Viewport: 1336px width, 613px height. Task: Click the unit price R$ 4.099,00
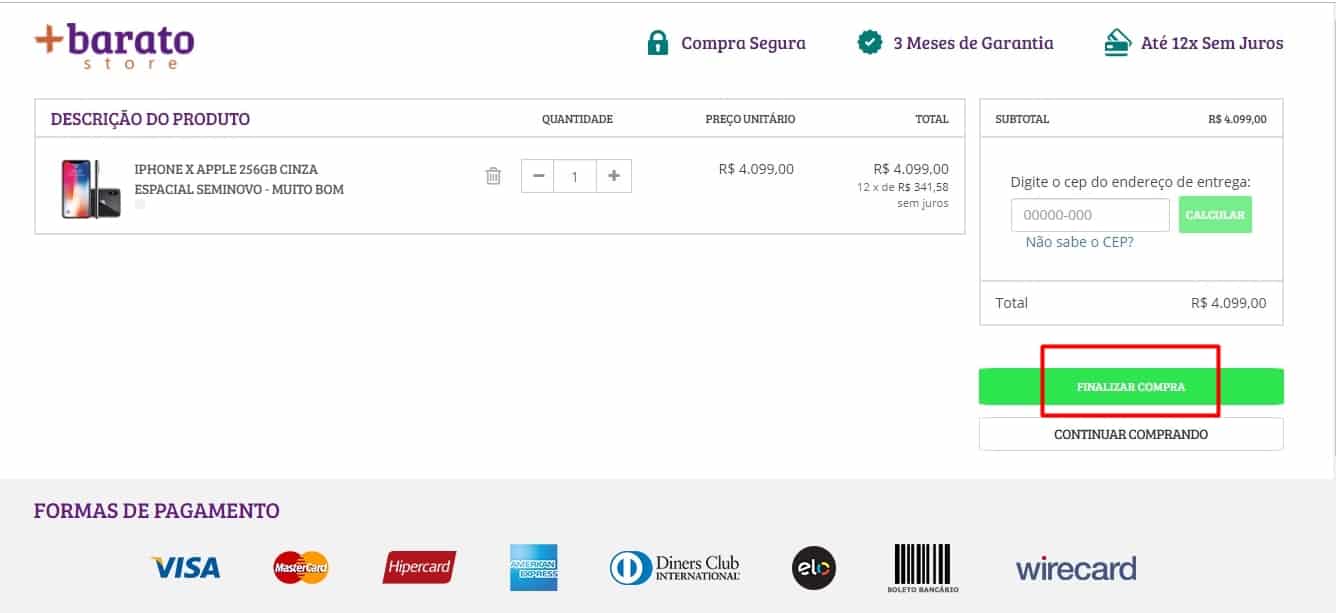(756, 169)
